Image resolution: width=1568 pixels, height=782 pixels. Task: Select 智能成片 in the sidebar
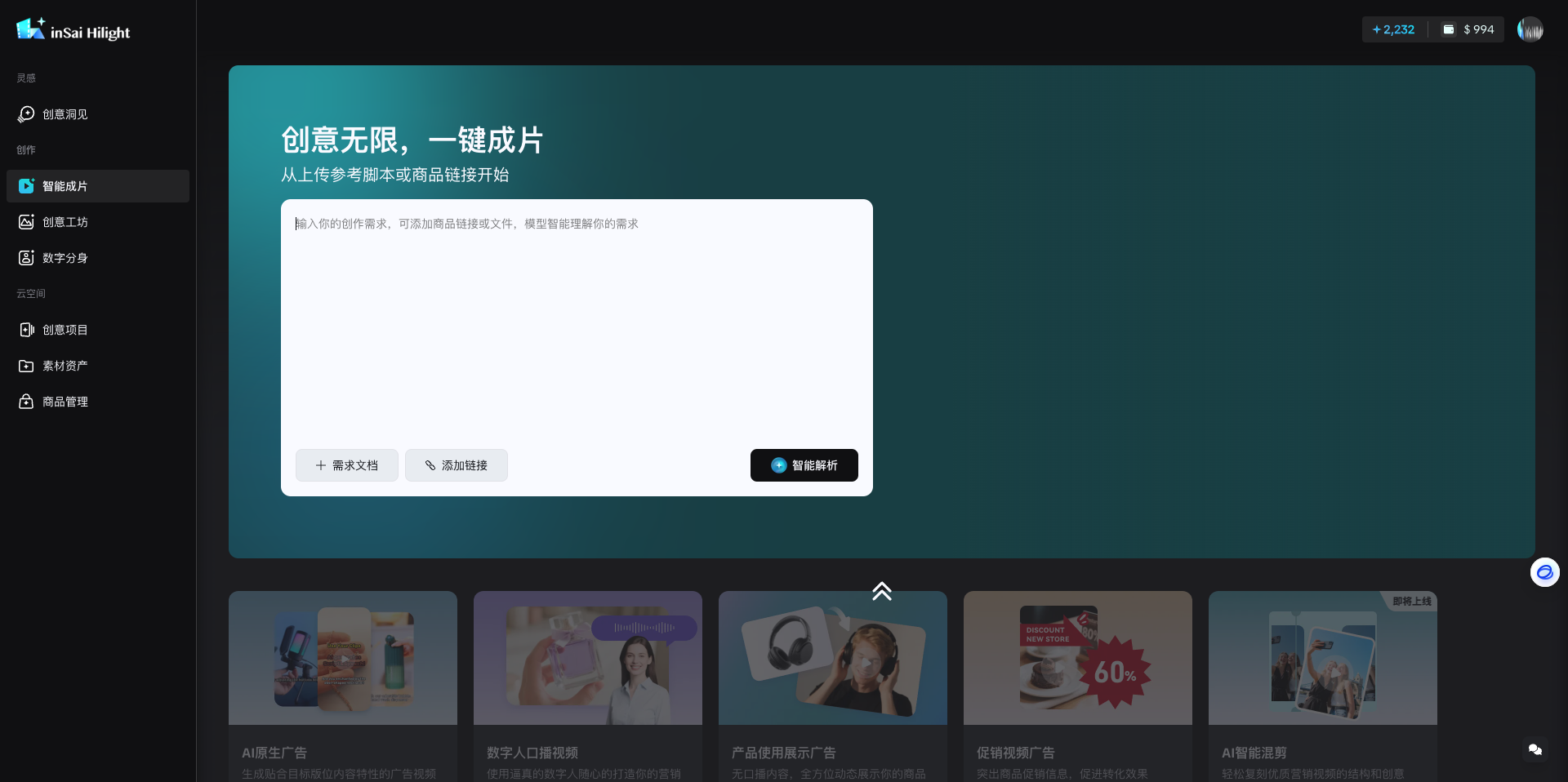pyautogui.click(x=98, y=186)
